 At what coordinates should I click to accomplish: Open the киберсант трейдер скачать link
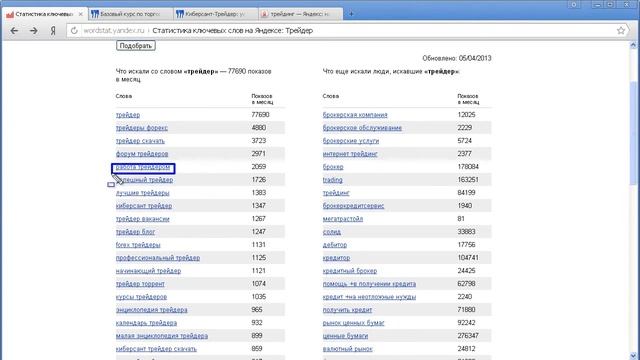156,349
